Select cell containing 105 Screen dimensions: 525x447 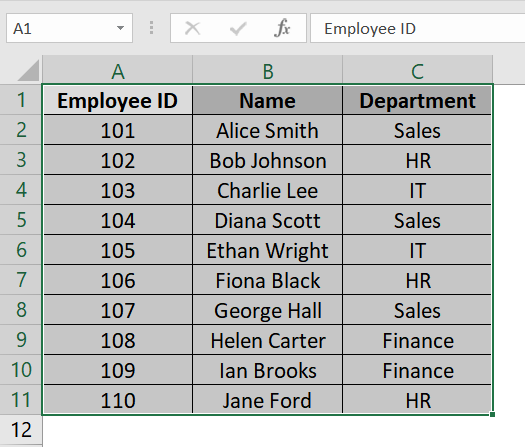coord(118,250)
